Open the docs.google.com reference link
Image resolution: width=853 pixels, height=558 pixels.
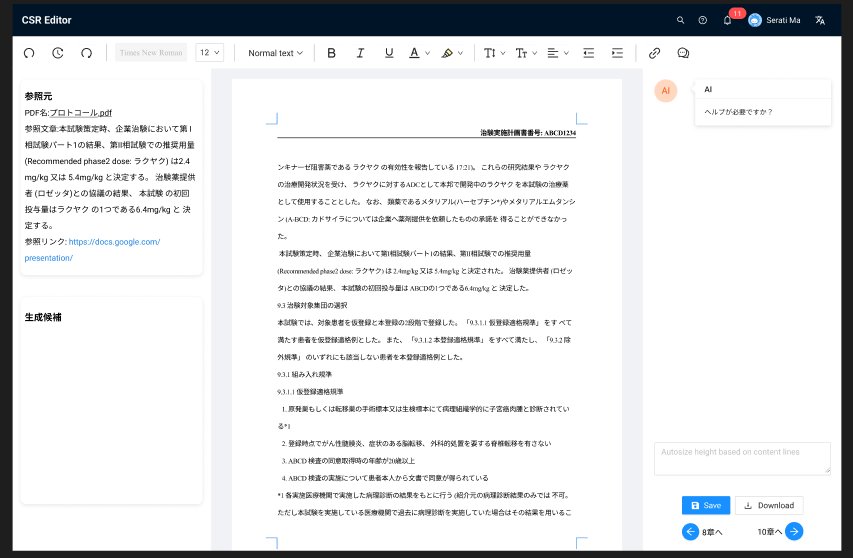[x=92, y=250]
